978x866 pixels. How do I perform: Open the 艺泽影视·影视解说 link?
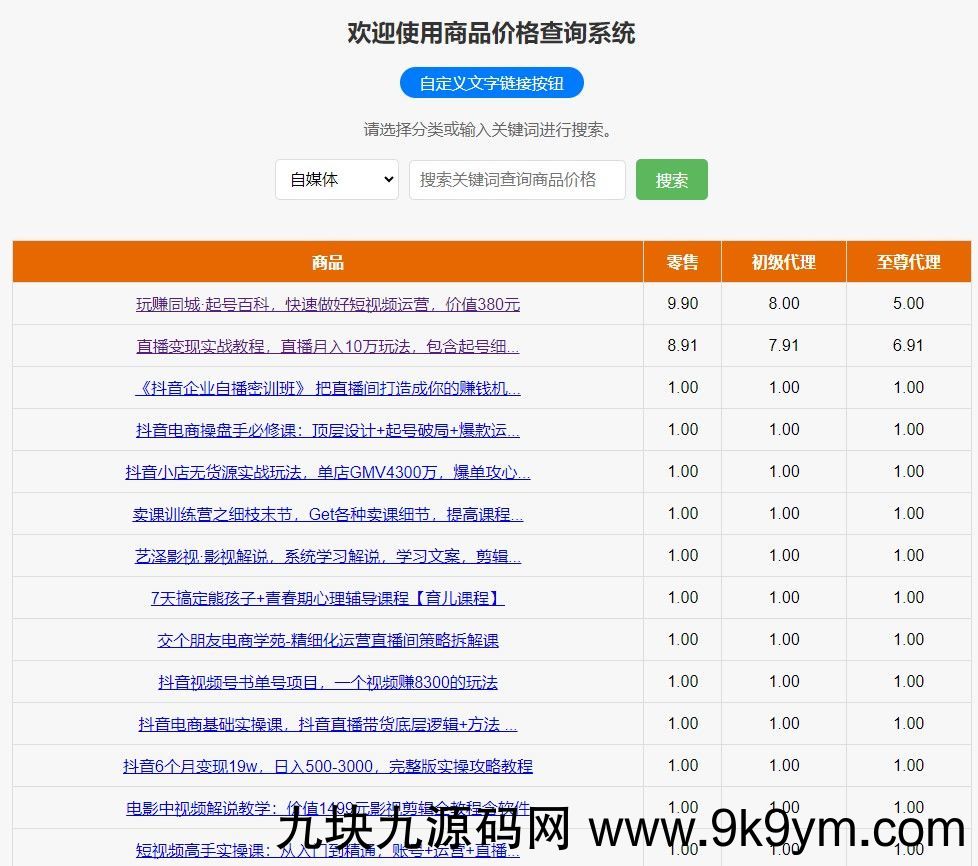[x=328, y=556]
